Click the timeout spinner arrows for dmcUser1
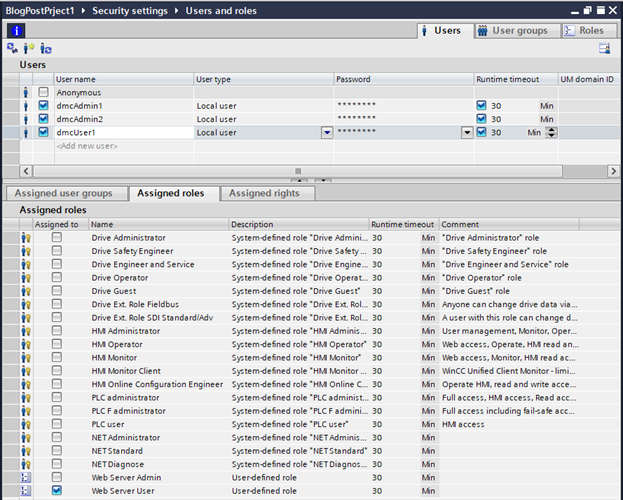 [551, 132]
